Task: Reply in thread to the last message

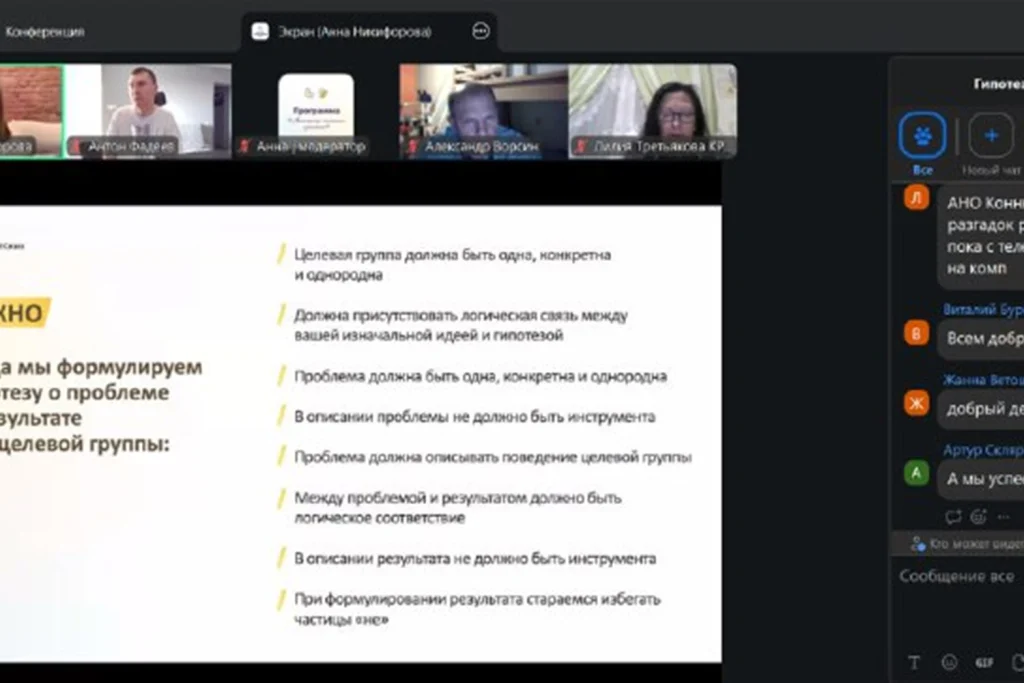Action: pos(953,517)
